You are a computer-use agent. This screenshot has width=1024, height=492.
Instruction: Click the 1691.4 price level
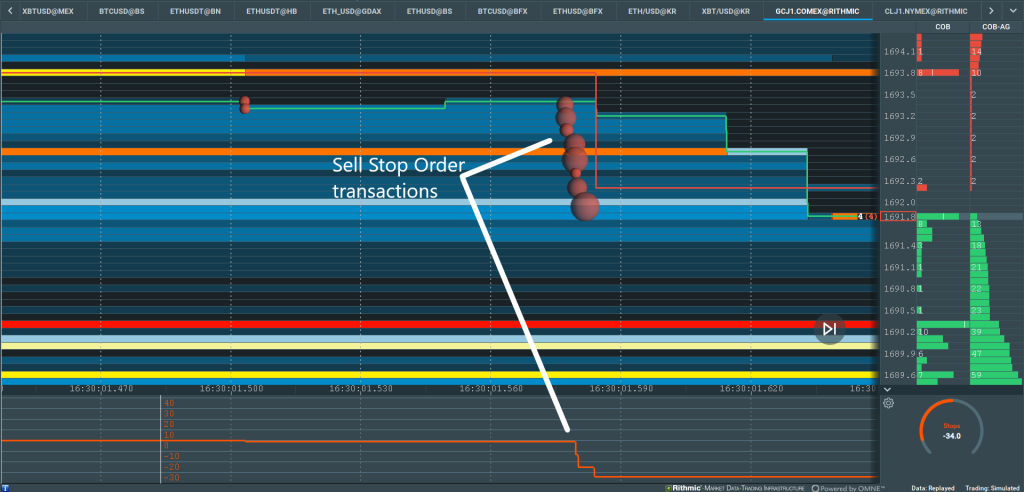pyautogui.click(x=898, y=246)
